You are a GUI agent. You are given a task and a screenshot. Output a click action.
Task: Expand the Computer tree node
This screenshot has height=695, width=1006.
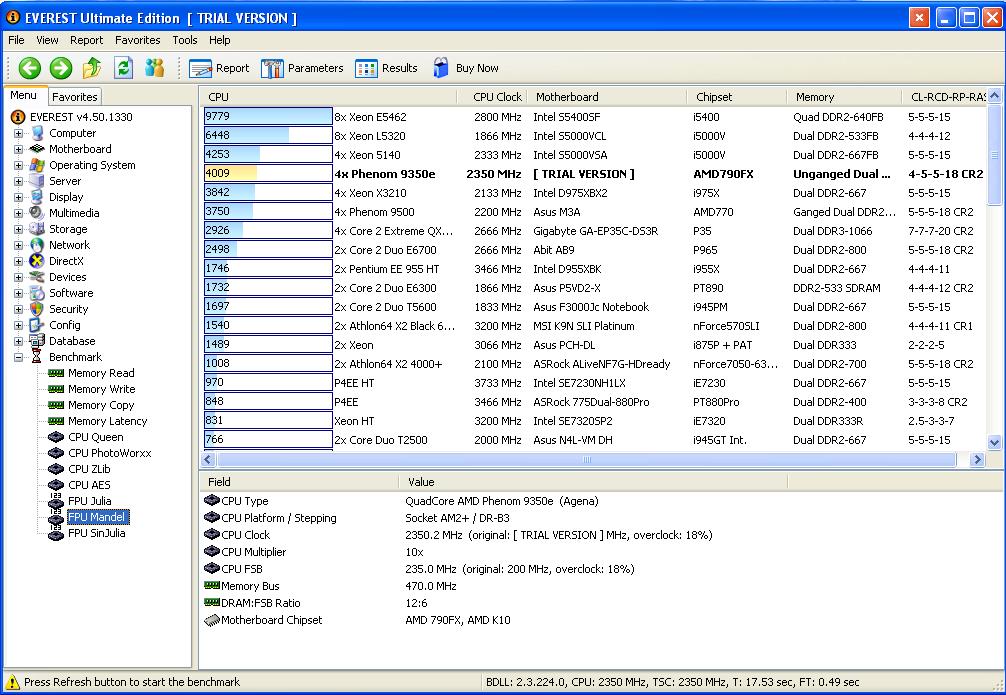pyautogui.click(x=18, y=133)
